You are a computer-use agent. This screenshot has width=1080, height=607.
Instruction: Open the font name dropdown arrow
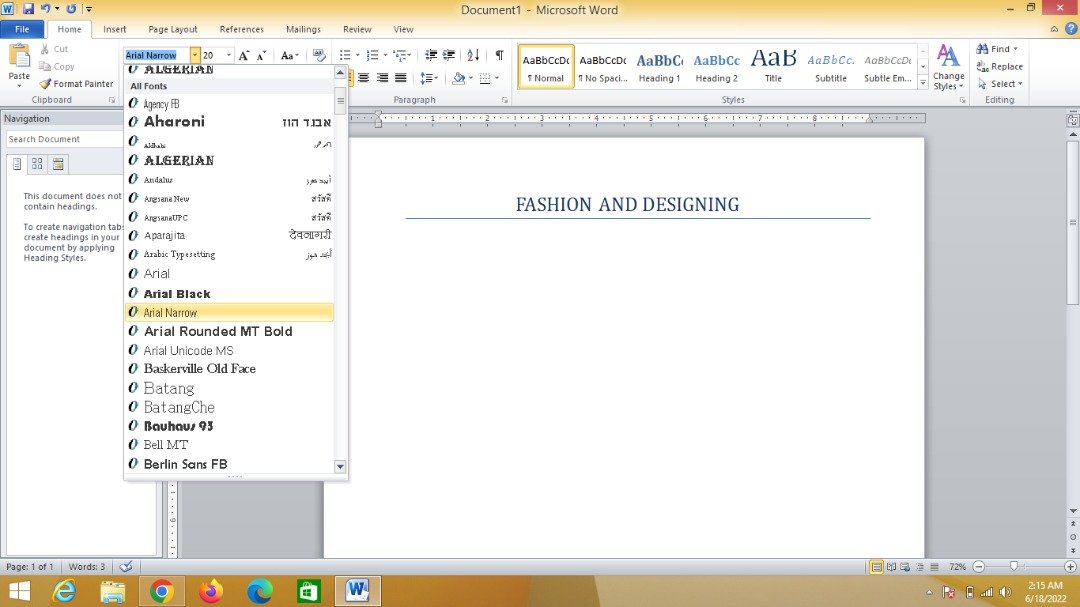click(195, 55)
